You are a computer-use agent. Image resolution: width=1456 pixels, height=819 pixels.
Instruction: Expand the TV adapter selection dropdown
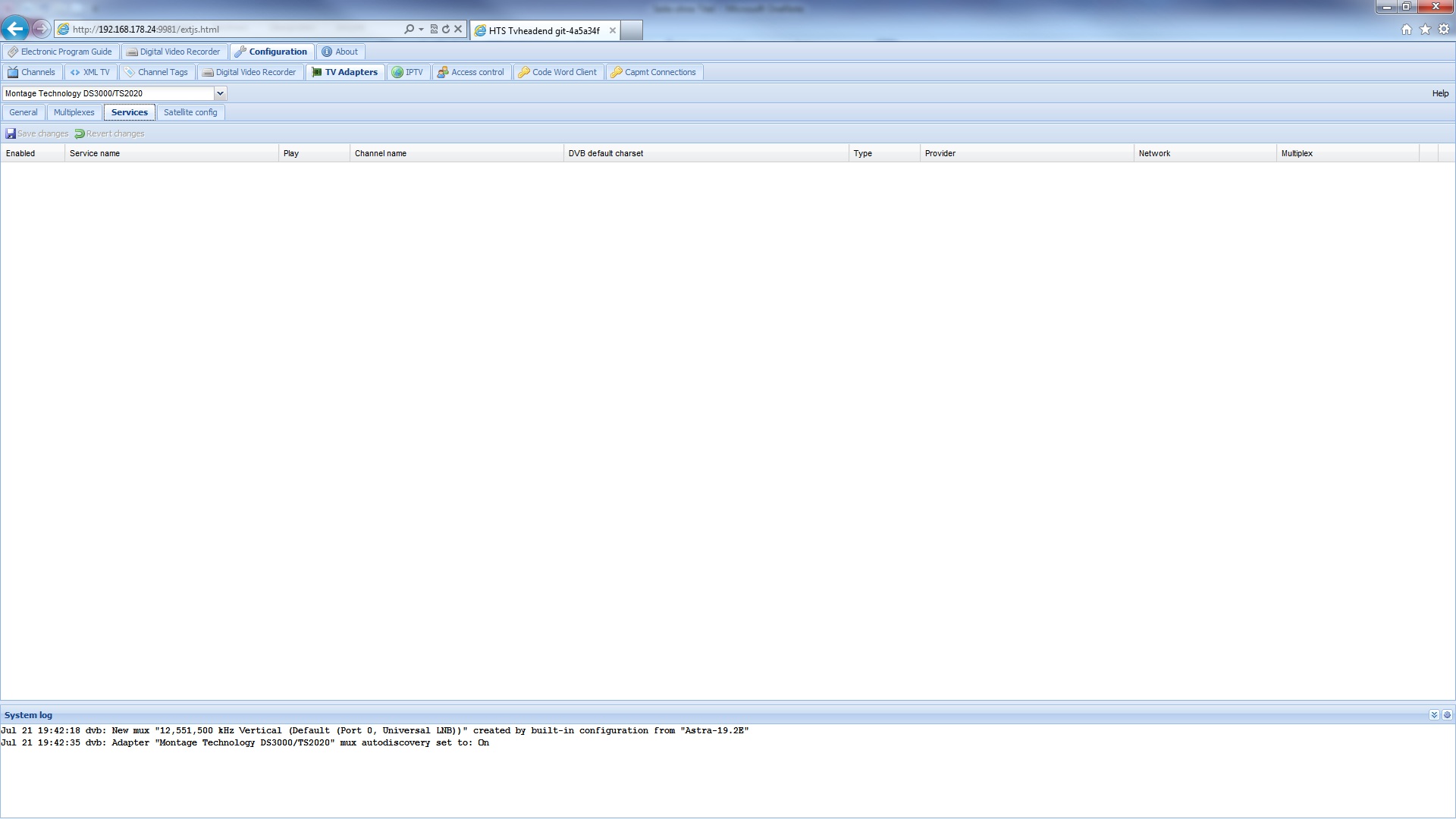click(x=220, y=93)
